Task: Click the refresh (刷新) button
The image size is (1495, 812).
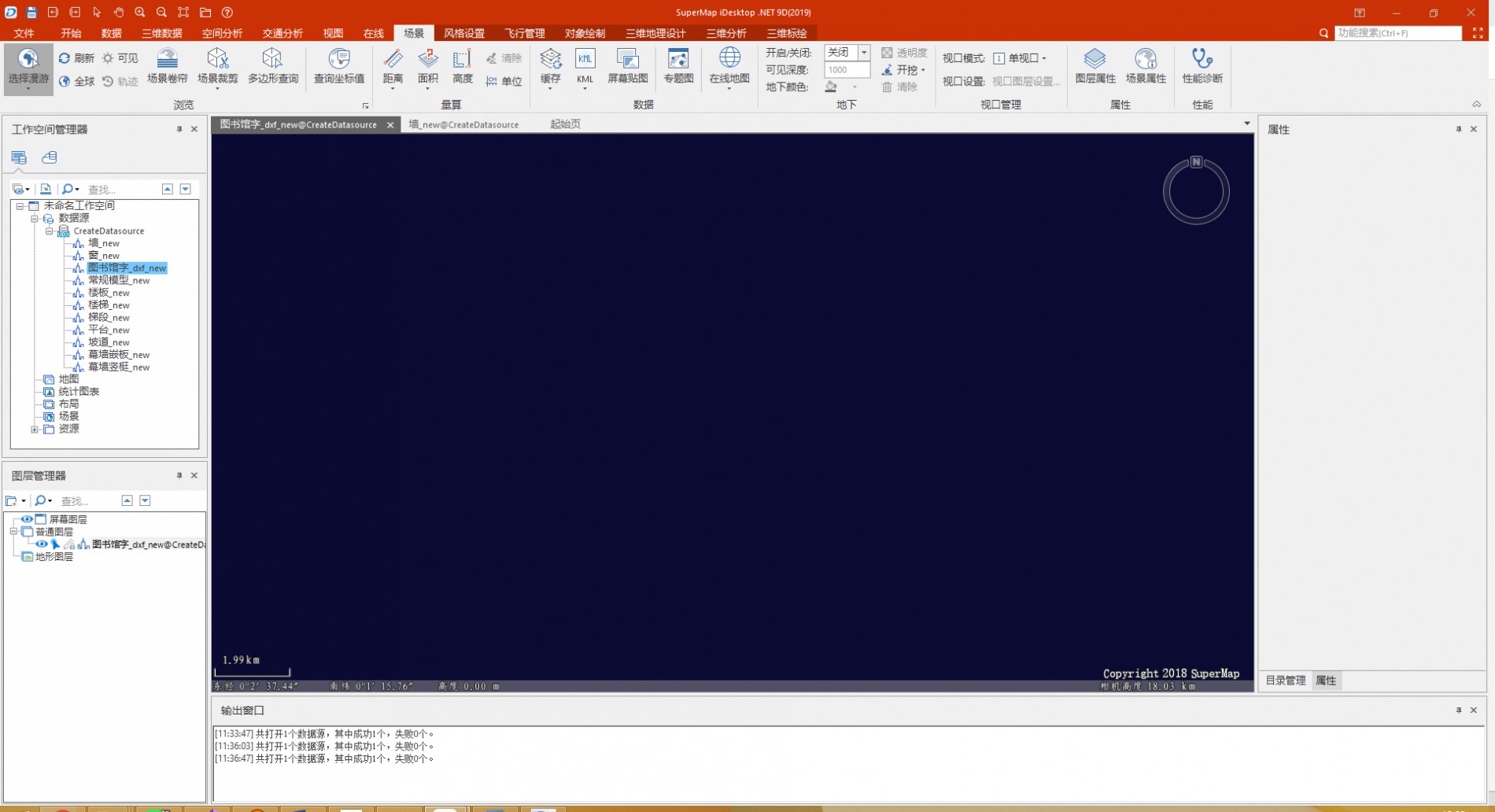Action: 76,58
